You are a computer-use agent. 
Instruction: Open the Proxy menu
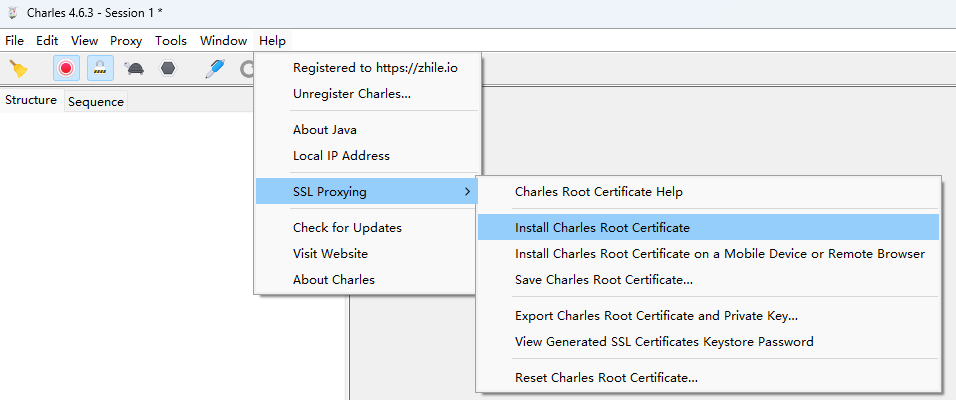point(126,41)
